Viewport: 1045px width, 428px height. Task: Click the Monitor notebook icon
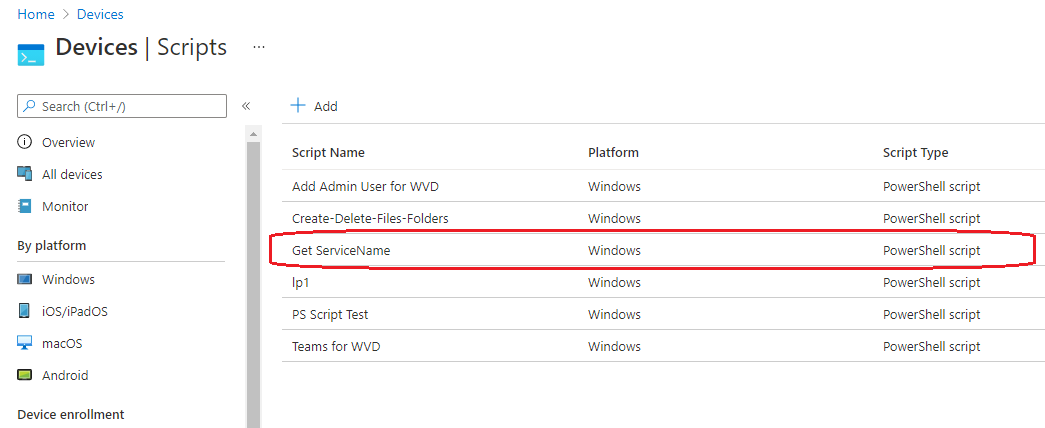click(x=25, y=207)
